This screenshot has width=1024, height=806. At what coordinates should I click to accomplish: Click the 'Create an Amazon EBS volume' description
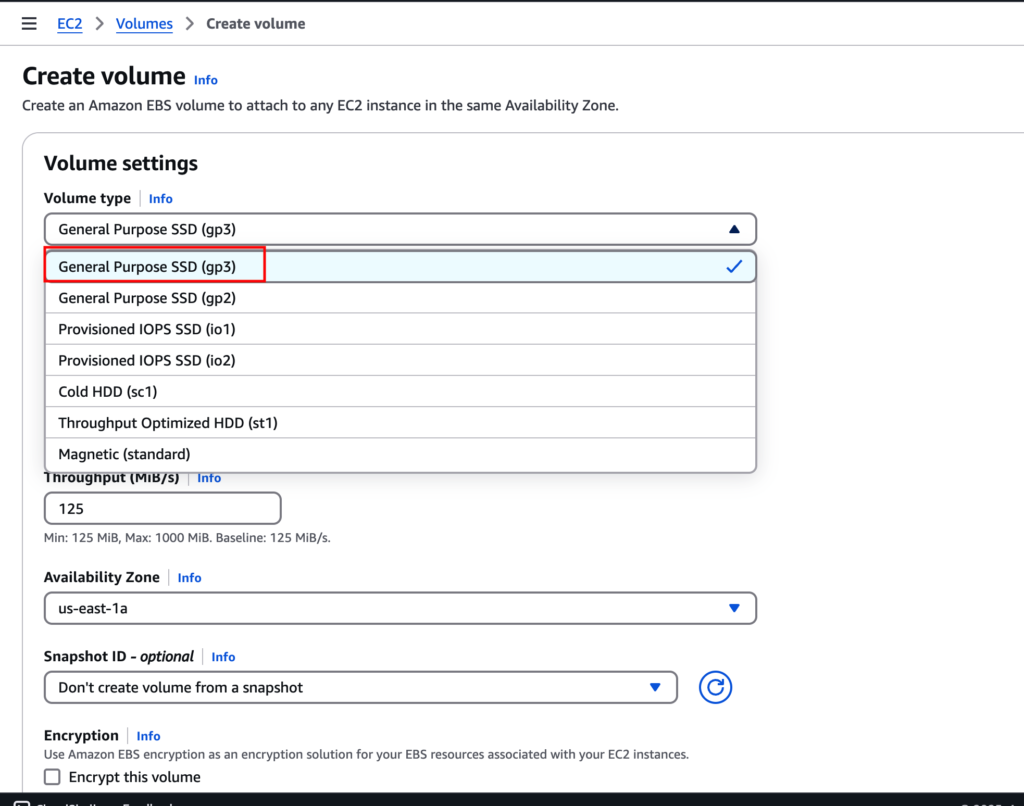(321, 106)
